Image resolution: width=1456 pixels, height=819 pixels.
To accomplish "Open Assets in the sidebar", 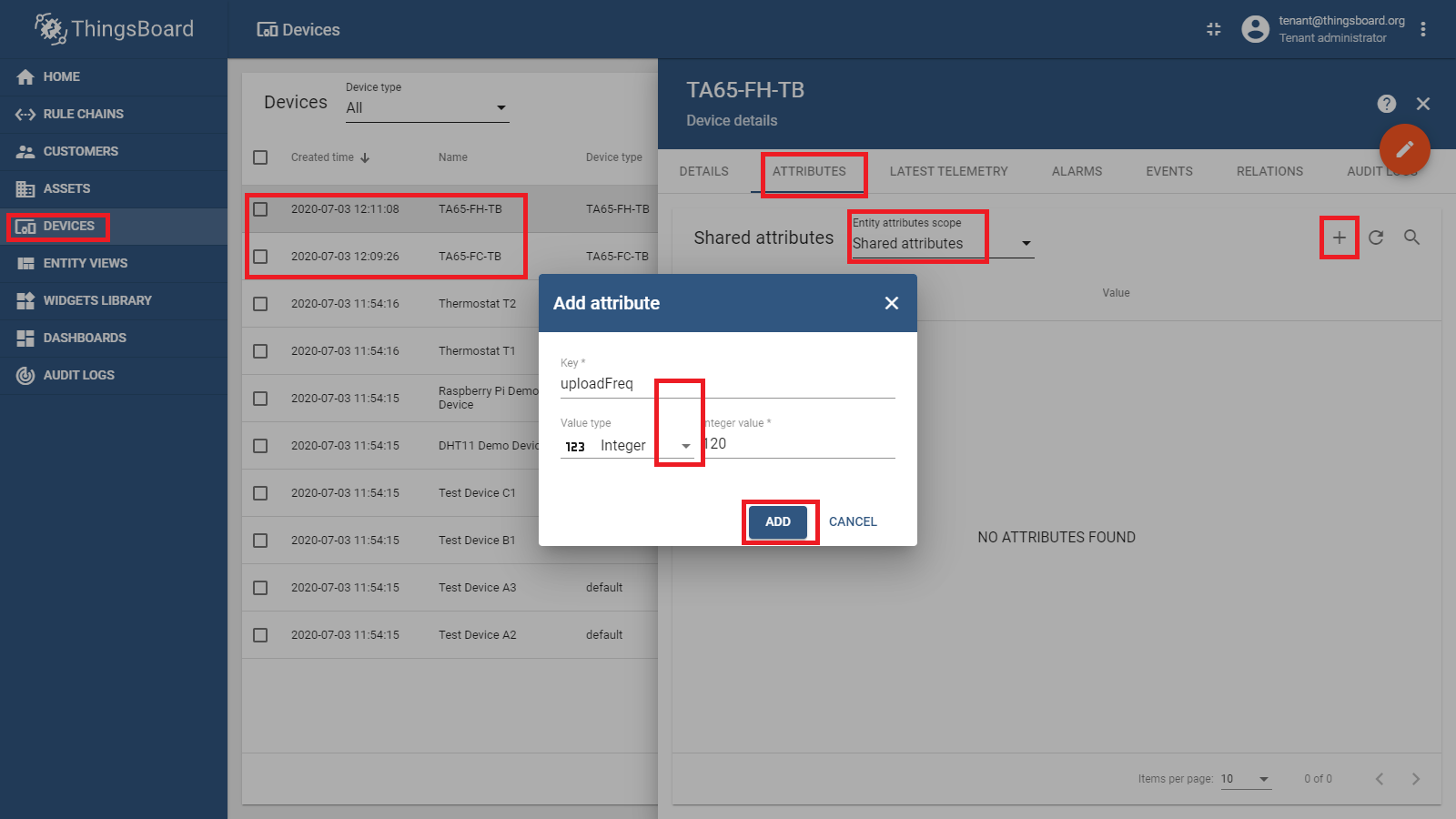I will 113,188.
